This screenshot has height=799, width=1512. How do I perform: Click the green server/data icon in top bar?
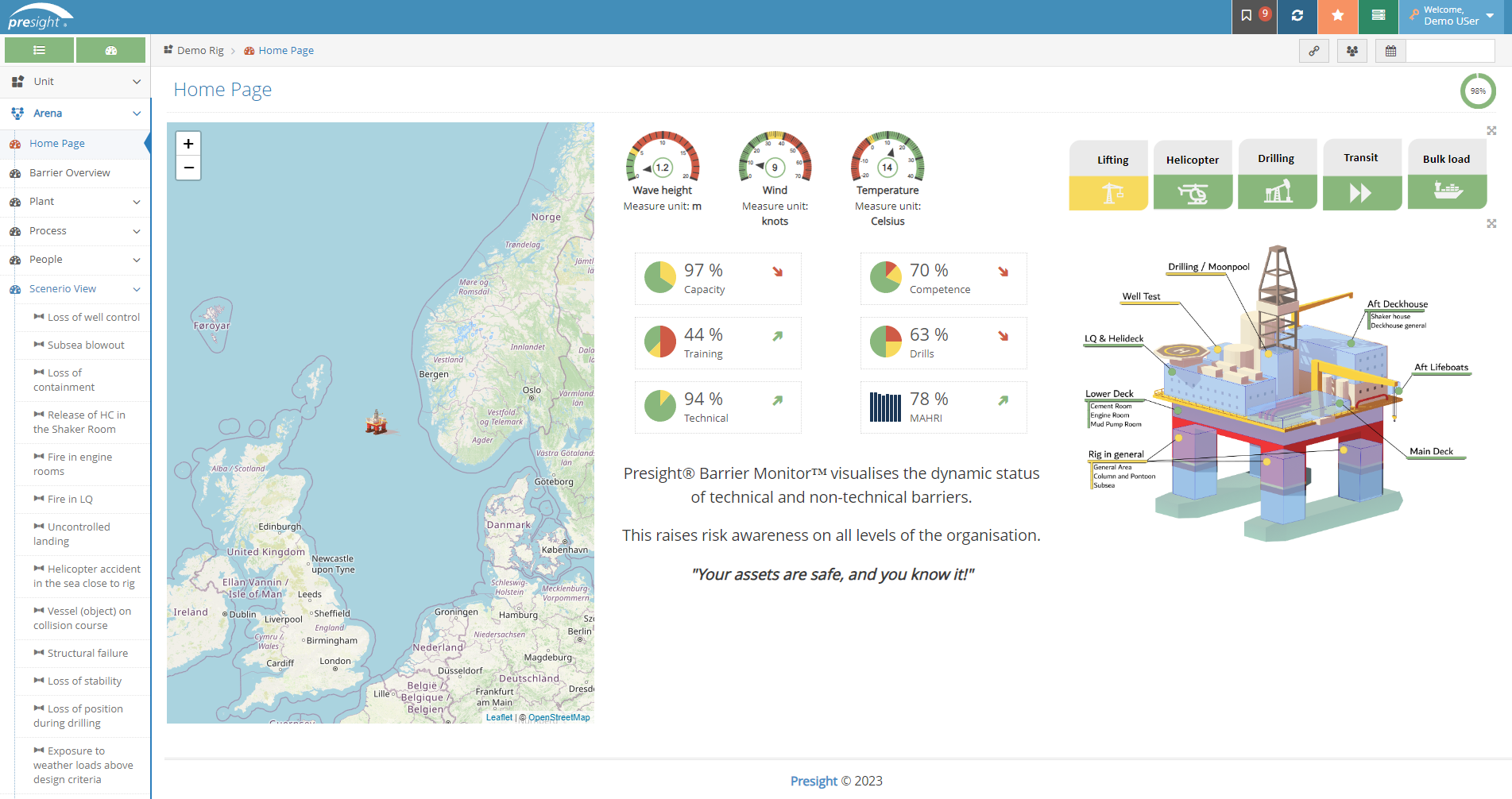click(x=1379, y=17)
